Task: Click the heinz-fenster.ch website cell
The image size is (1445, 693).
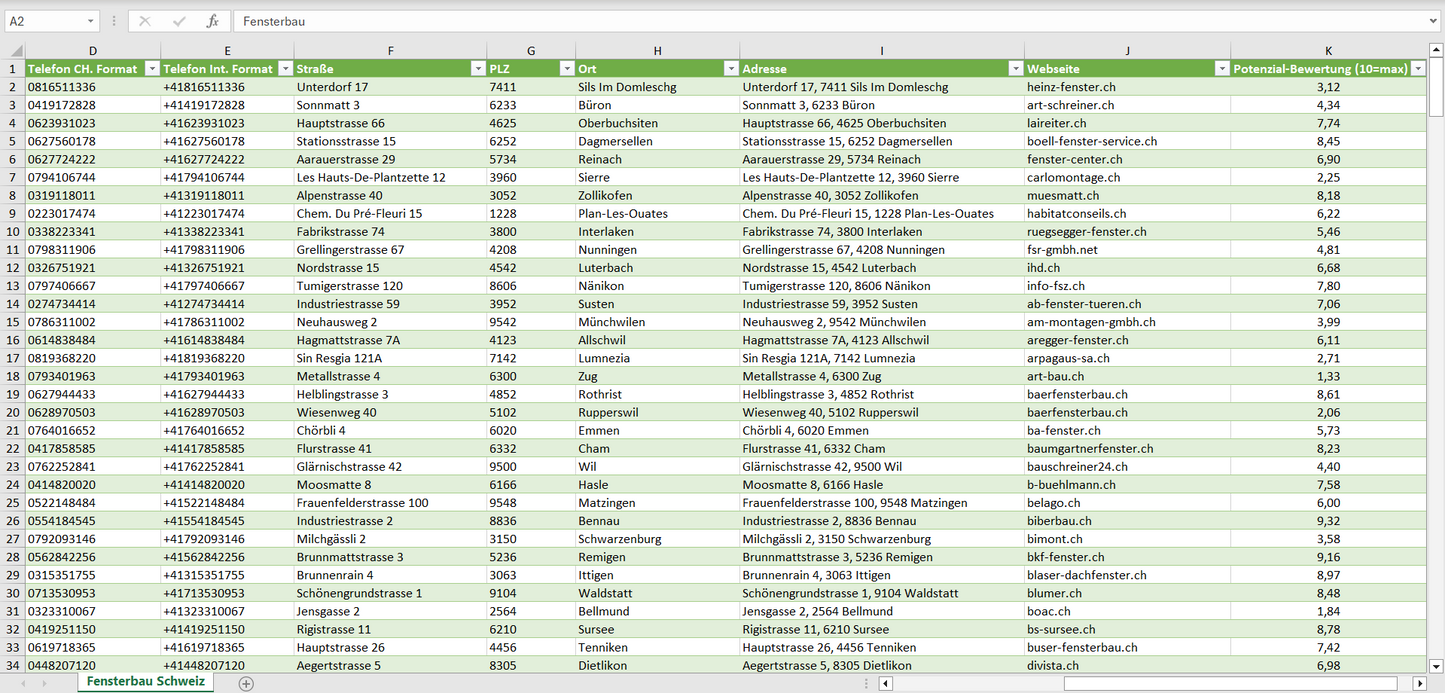Action: coord(1071,87)
